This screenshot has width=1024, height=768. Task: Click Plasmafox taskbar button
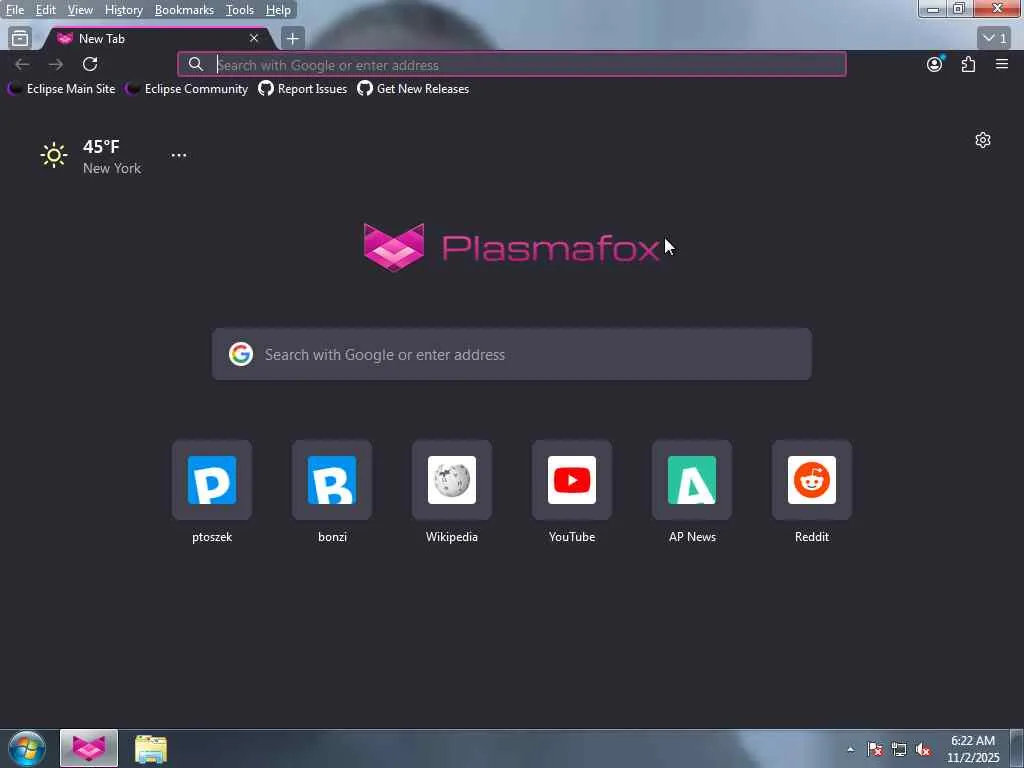coord(89,748)
